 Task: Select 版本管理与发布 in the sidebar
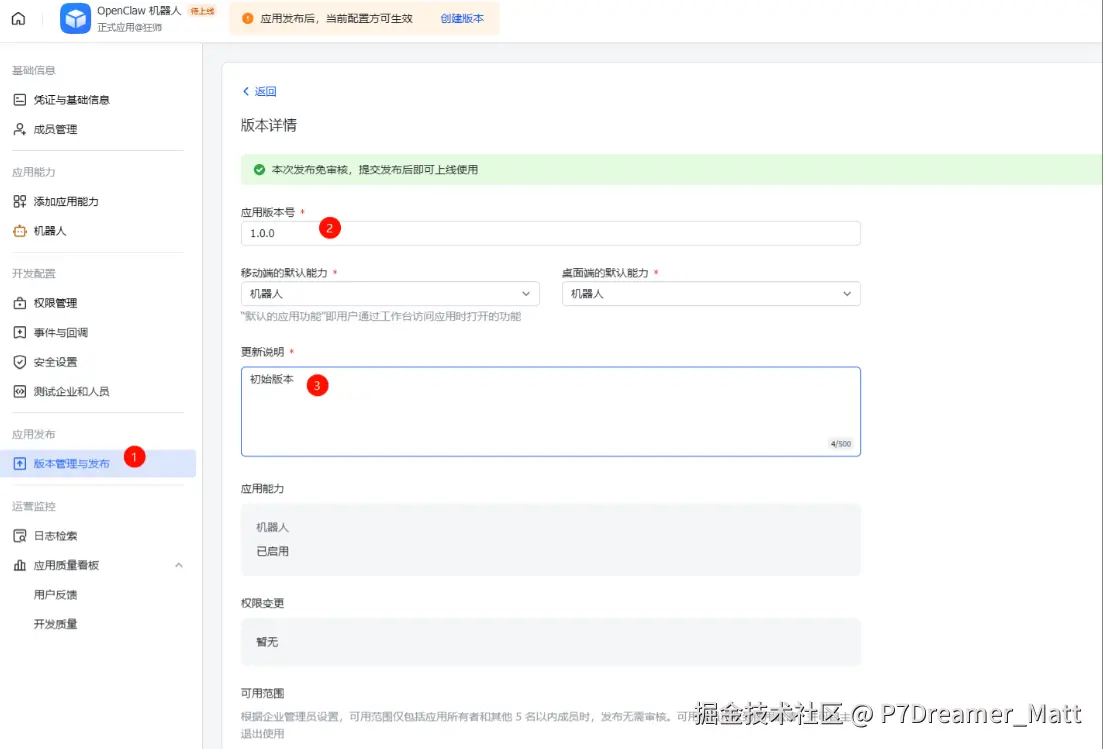72,462
